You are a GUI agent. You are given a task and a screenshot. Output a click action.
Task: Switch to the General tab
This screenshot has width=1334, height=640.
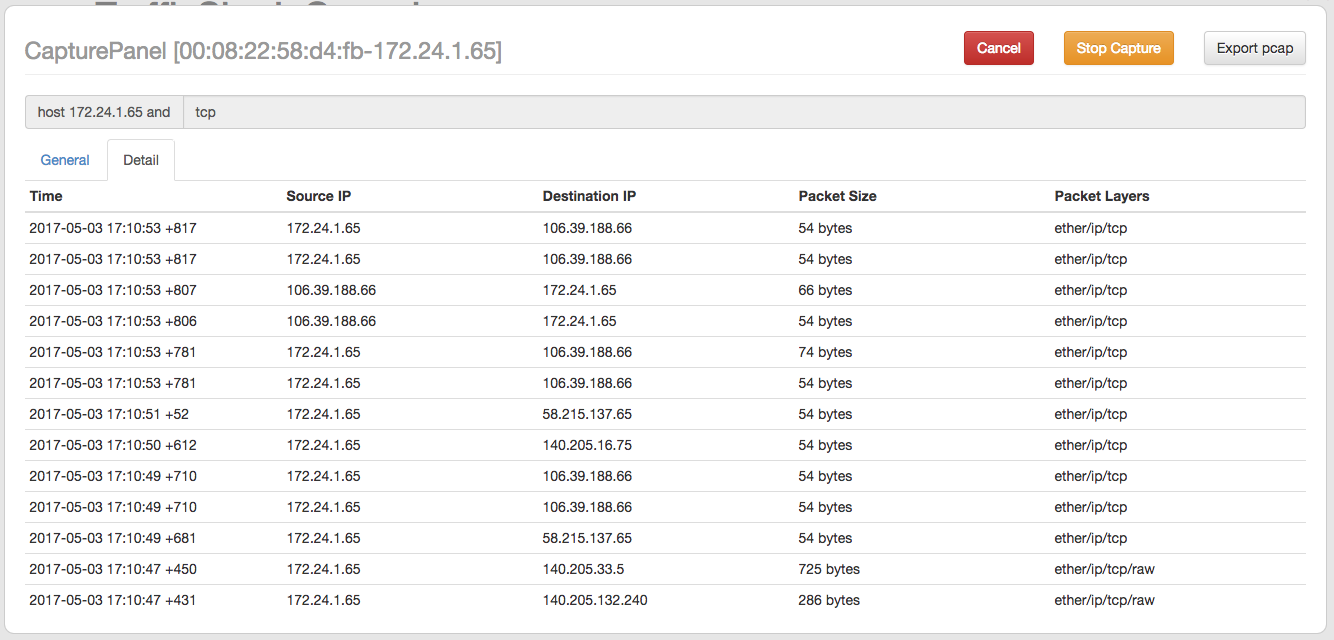click(x=65, y=160)
